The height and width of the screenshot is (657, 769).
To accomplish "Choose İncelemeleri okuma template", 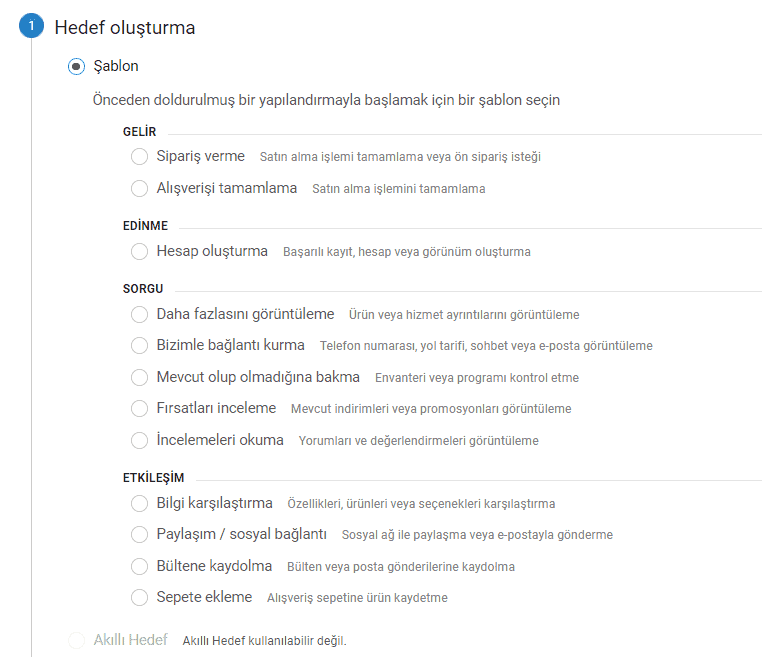I will click(140, 440).
